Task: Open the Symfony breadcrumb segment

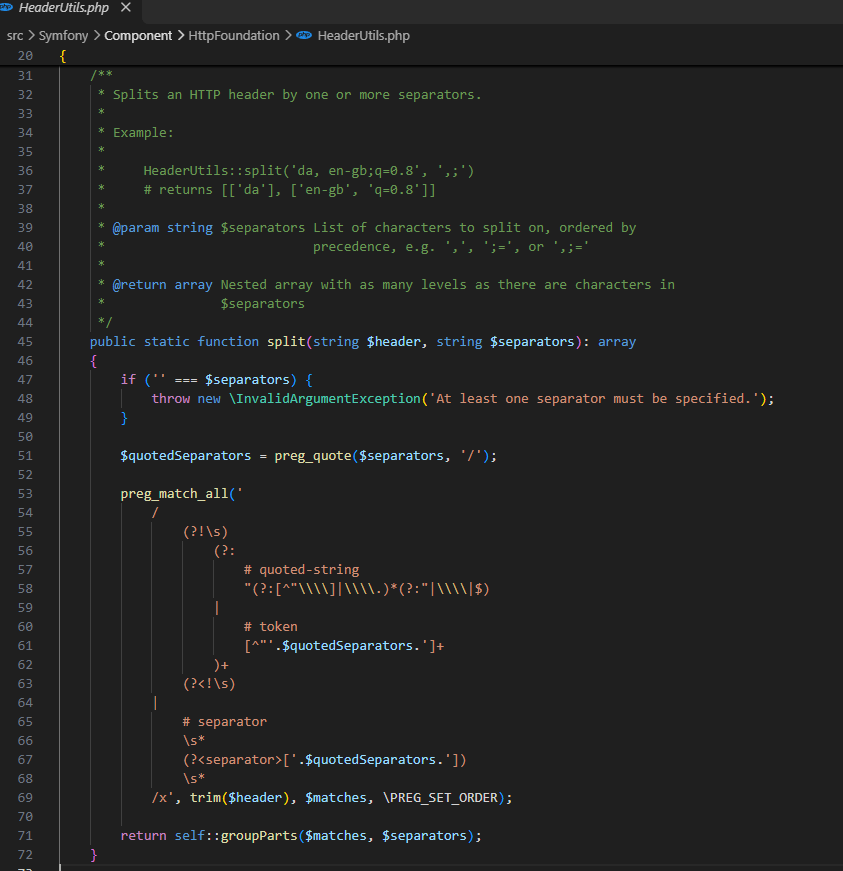Action: coord(63,36)
